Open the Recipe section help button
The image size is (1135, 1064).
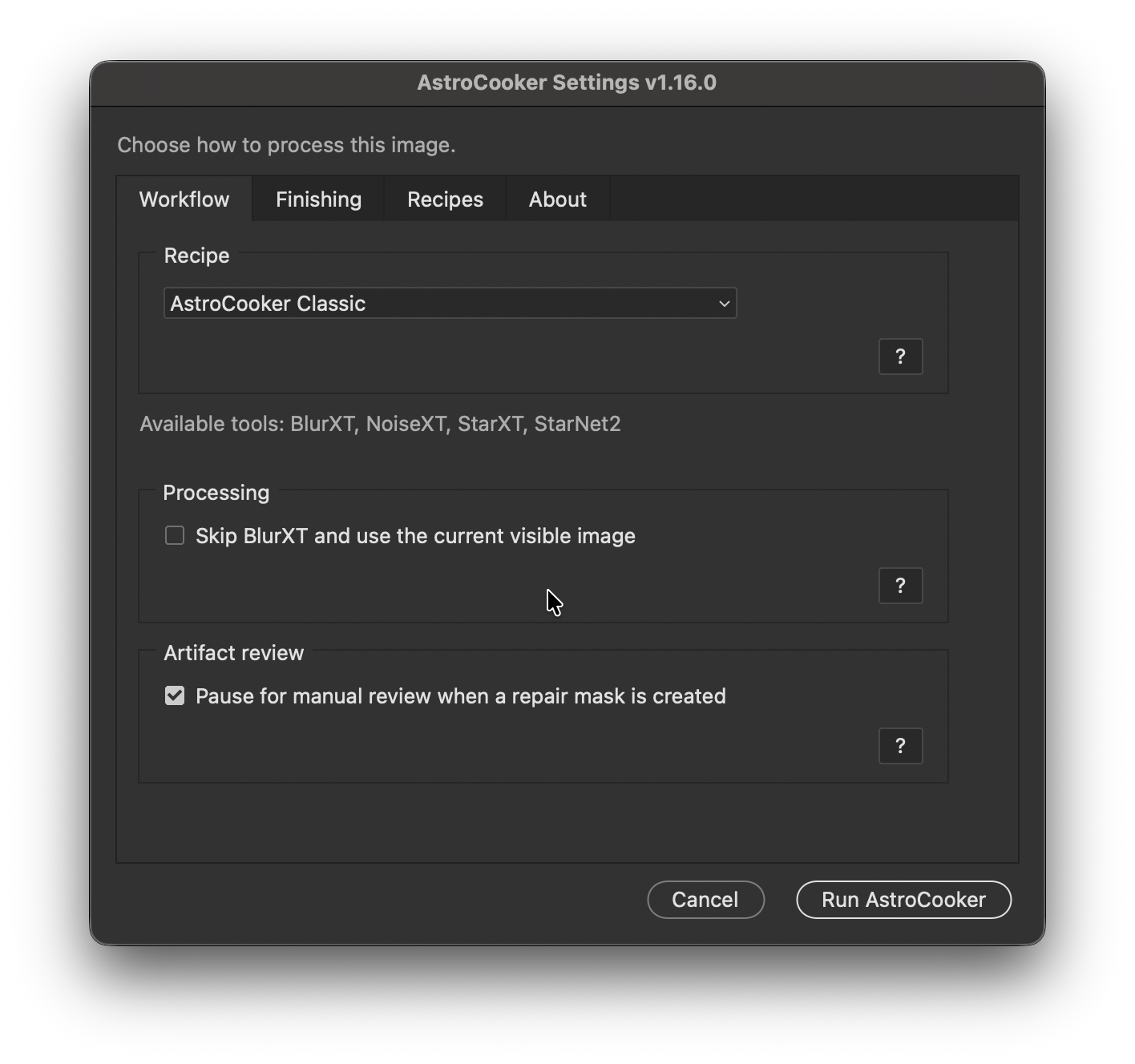point(900,357)
